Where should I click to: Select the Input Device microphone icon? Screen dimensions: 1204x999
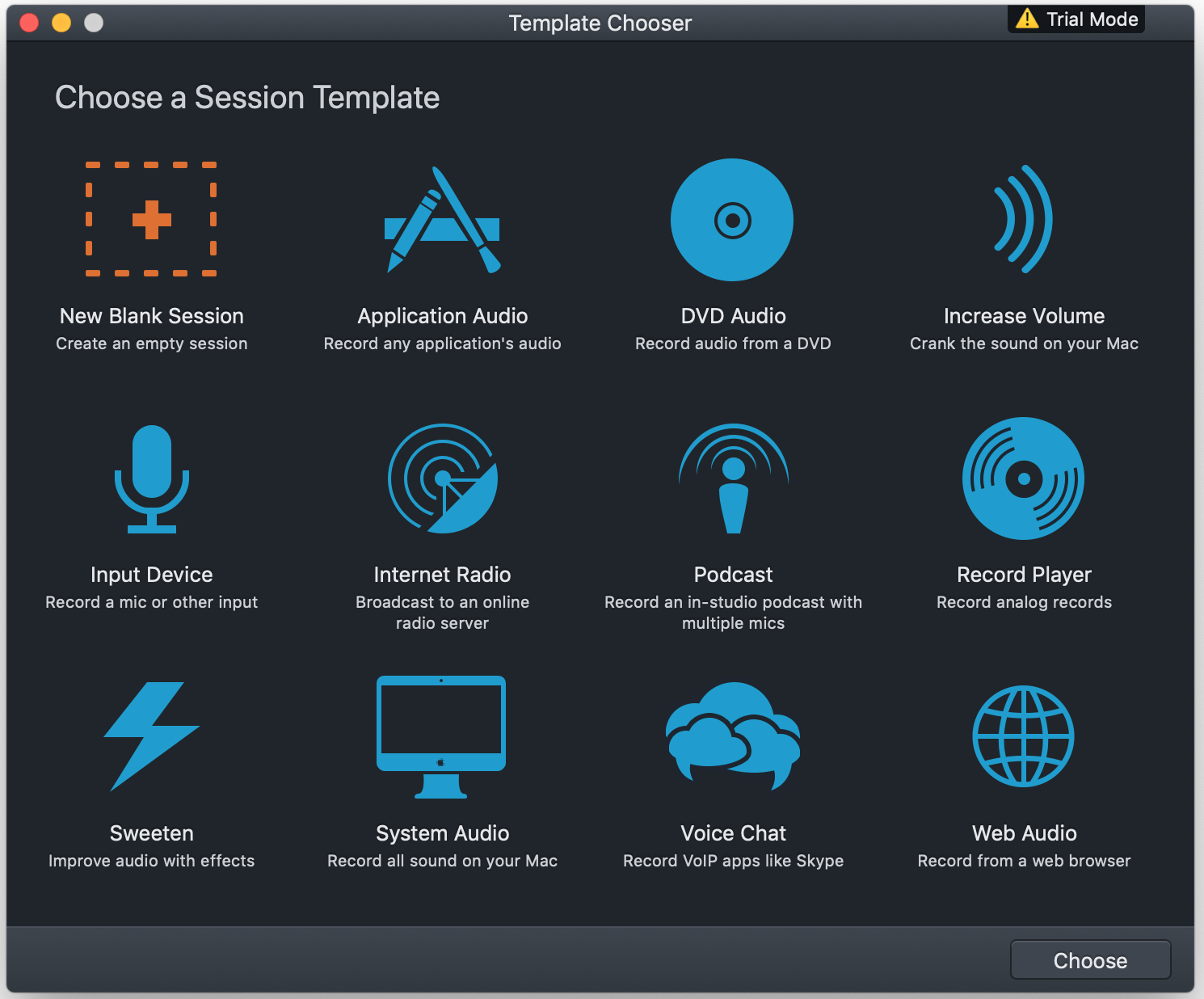[151, 478]
